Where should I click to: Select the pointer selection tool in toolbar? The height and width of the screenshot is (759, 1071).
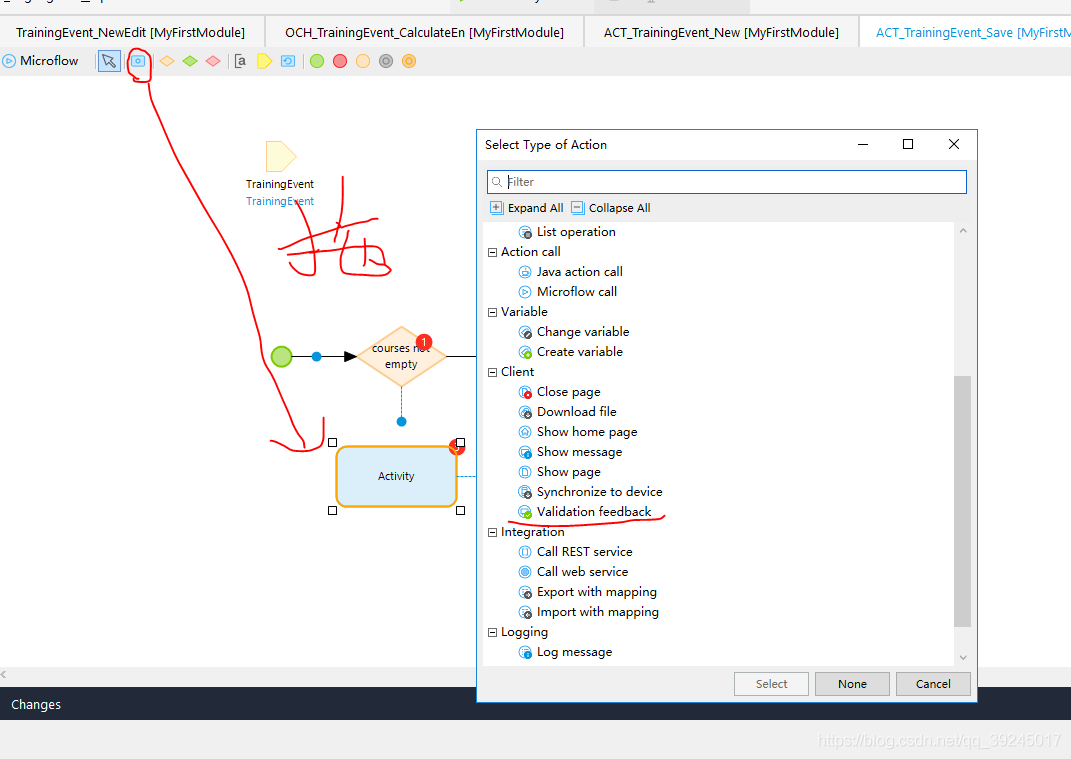[x=109, y=61]
